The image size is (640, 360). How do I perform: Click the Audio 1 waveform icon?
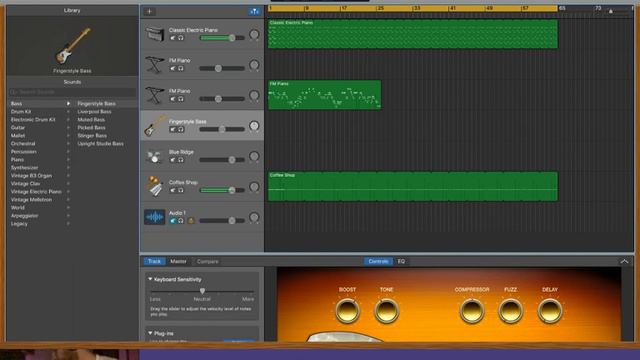pos(154,217)
